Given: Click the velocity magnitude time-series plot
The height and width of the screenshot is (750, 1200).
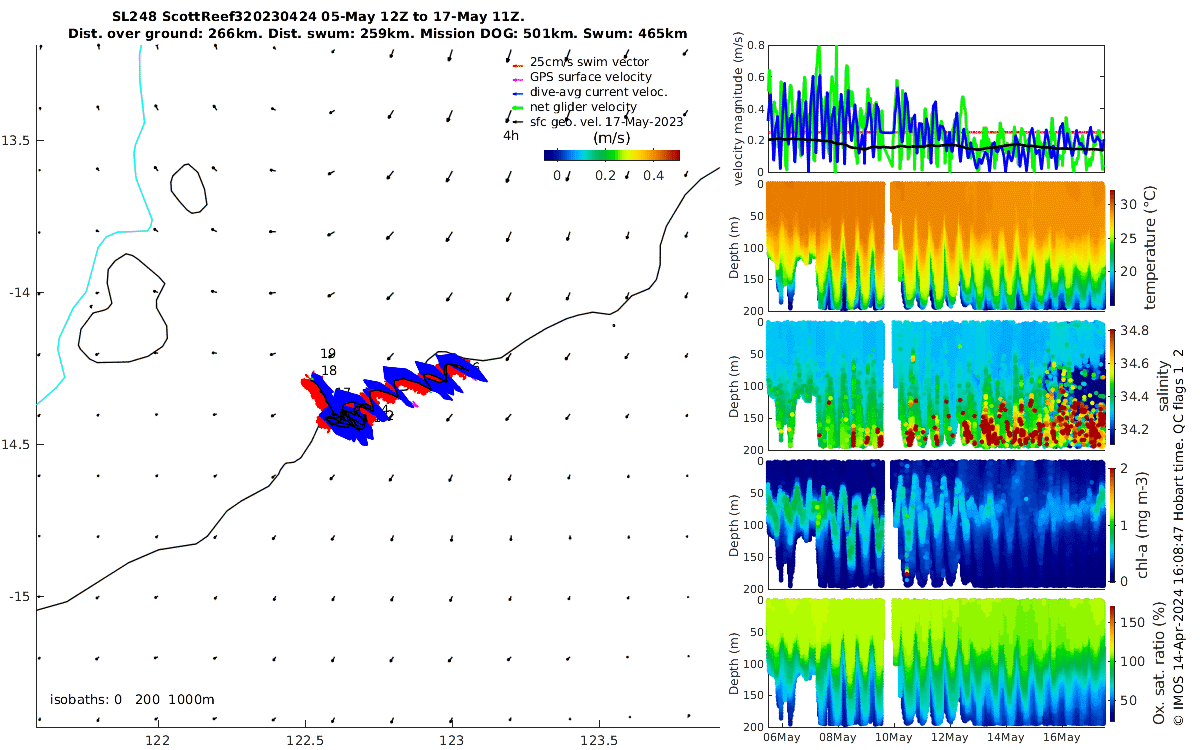Looking at the screenshot, I should tap(936, 108).
